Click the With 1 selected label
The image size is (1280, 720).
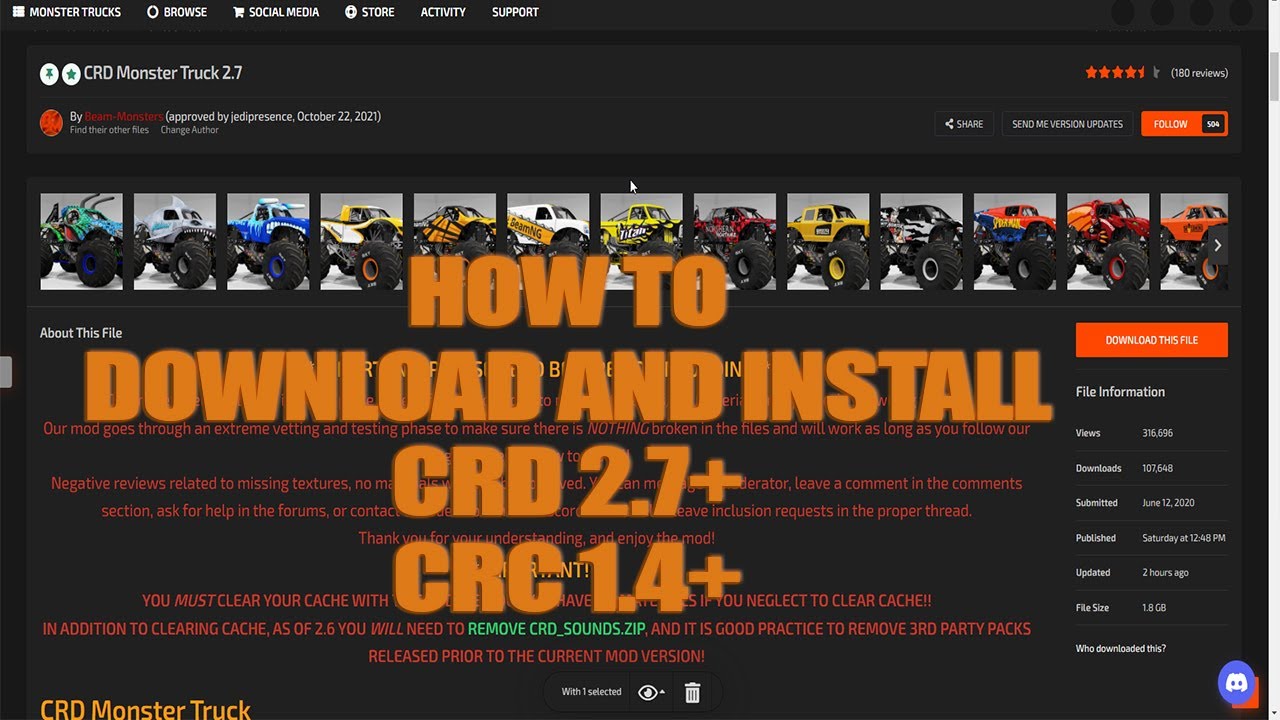tap(591, 692)
